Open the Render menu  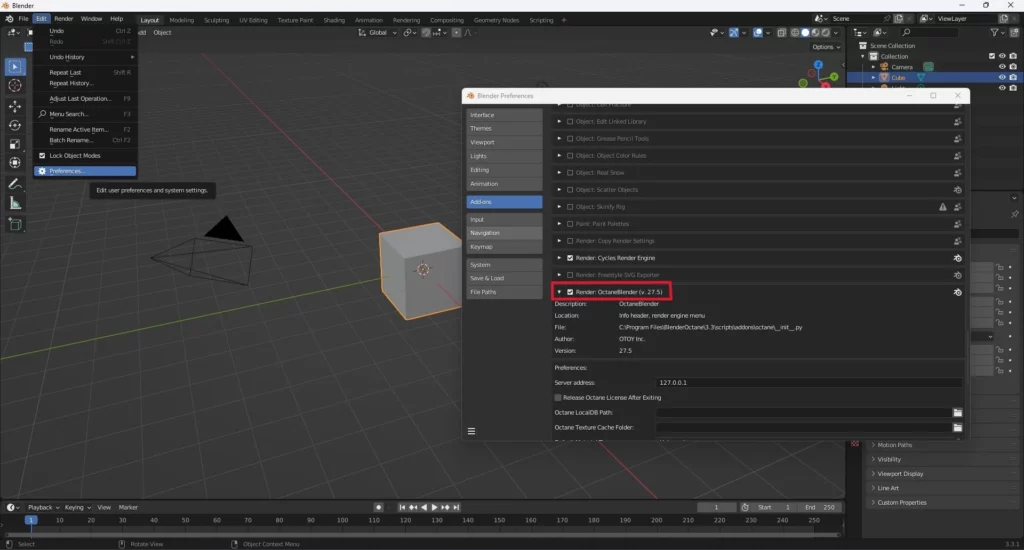[x=63, y=19]
